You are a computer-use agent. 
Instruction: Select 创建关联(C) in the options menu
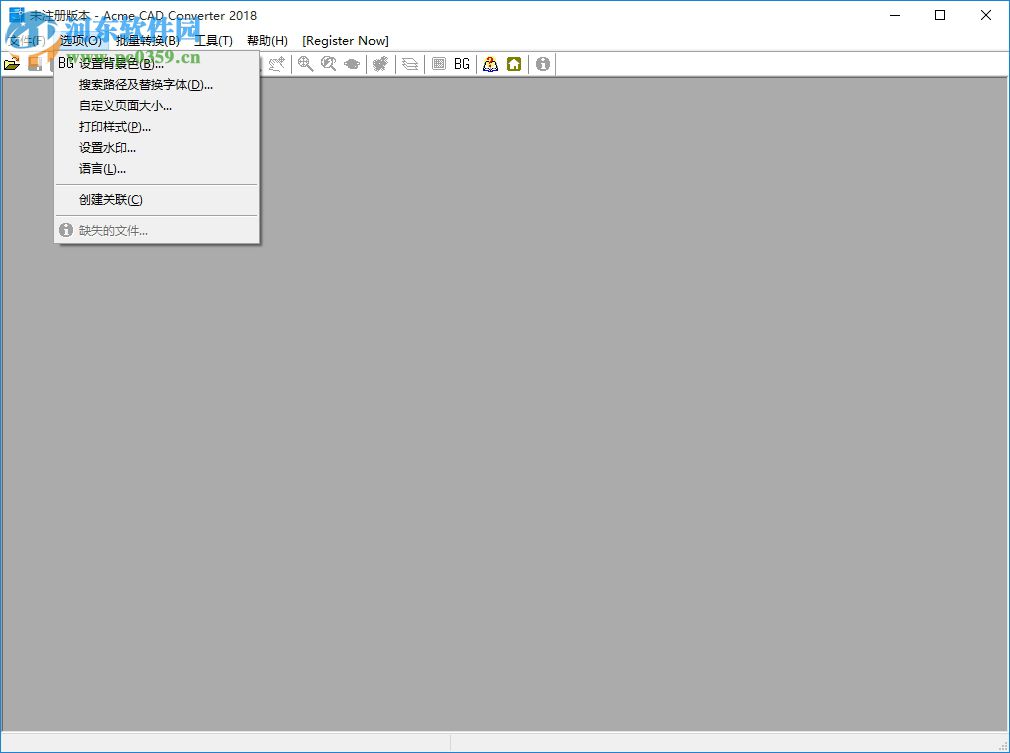pos(110,199)
